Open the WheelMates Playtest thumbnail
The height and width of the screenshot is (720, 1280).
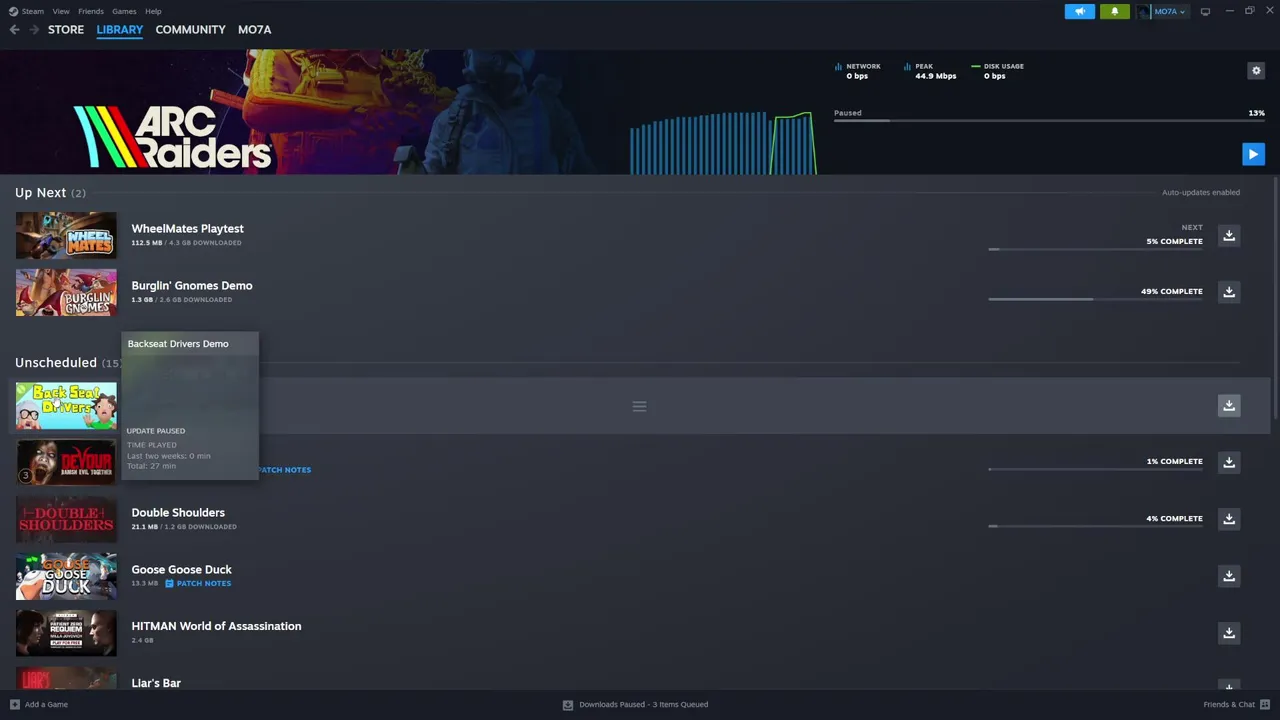66,236
